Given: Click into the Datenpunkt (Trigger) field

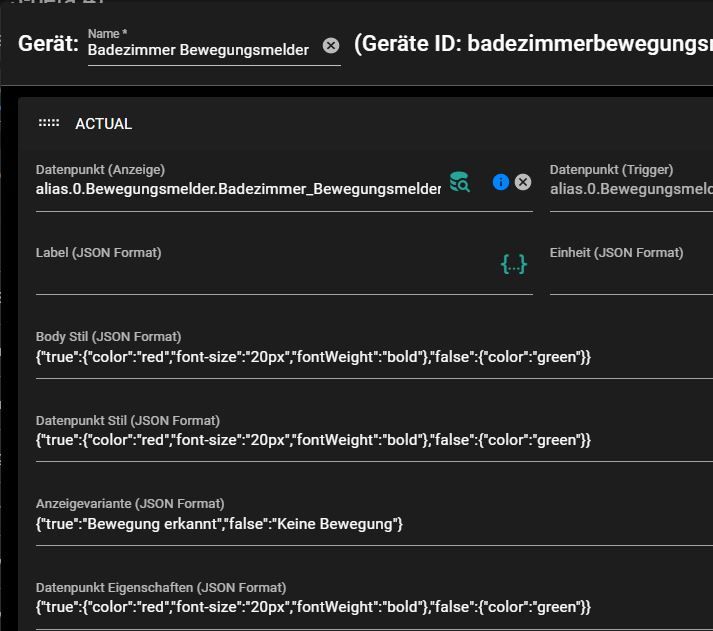Looking at the screenshot, I should click(x=630, y=188).
